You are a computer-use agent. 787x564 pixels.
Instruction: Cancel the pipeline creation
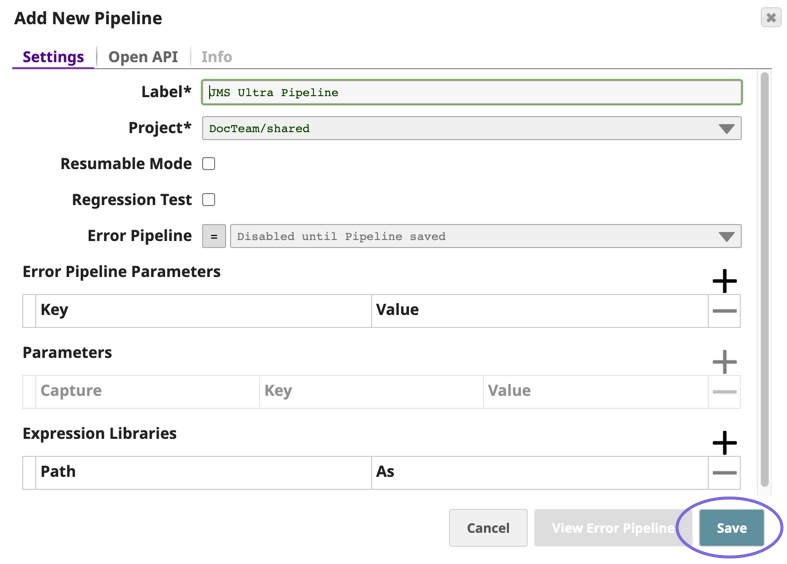[488, 528]
